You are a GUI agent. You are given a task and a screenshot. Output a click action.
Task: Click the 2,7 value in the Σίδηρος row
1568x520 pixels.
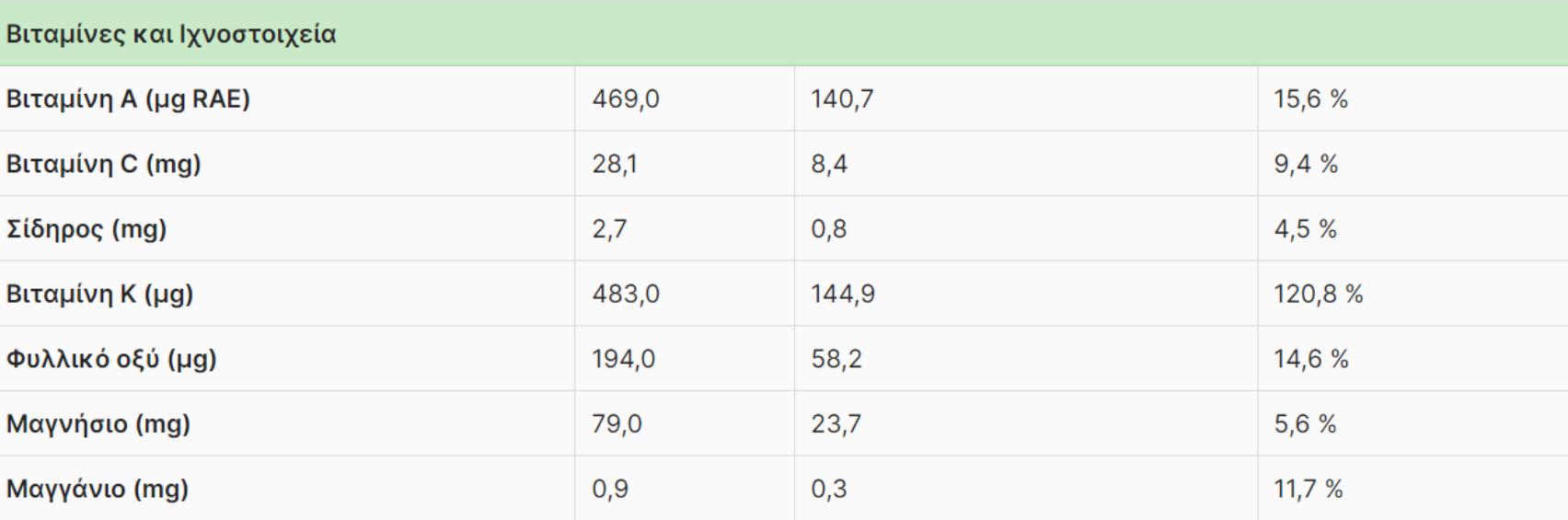(609, 229)
